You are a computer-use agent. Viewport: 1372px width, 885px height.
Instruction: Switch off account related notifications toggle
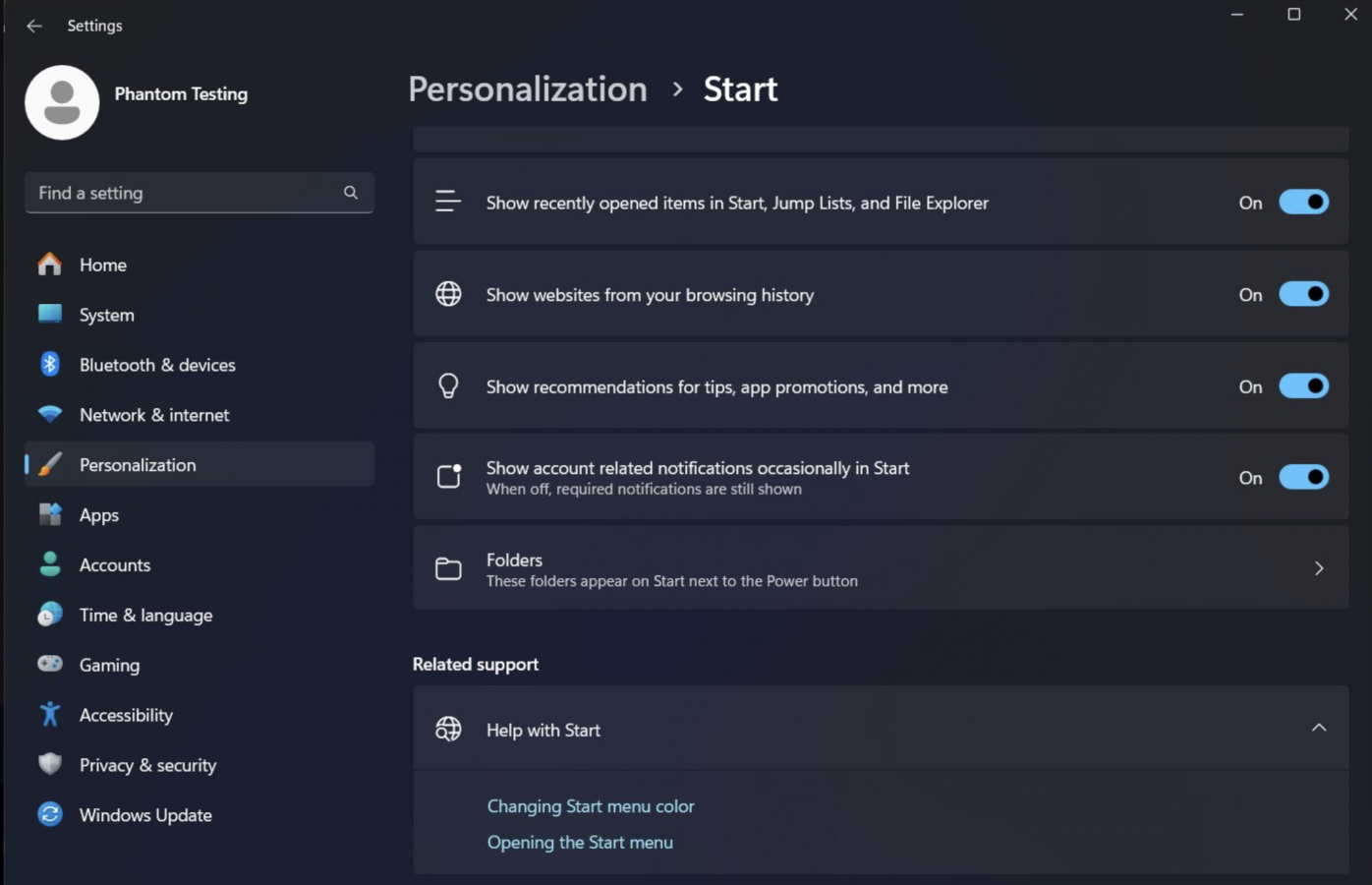[x=1303, y=478]
